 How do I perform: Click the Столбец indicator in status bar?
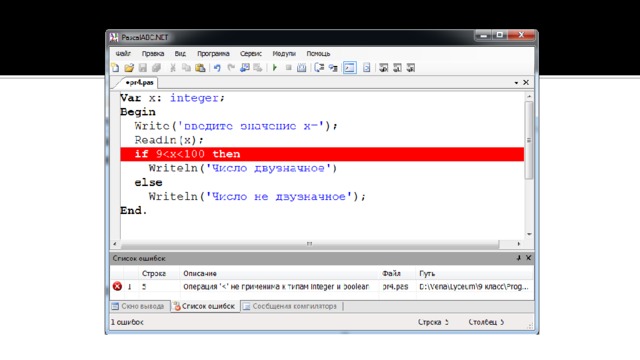pyautogui.click(x=486, y=322)
